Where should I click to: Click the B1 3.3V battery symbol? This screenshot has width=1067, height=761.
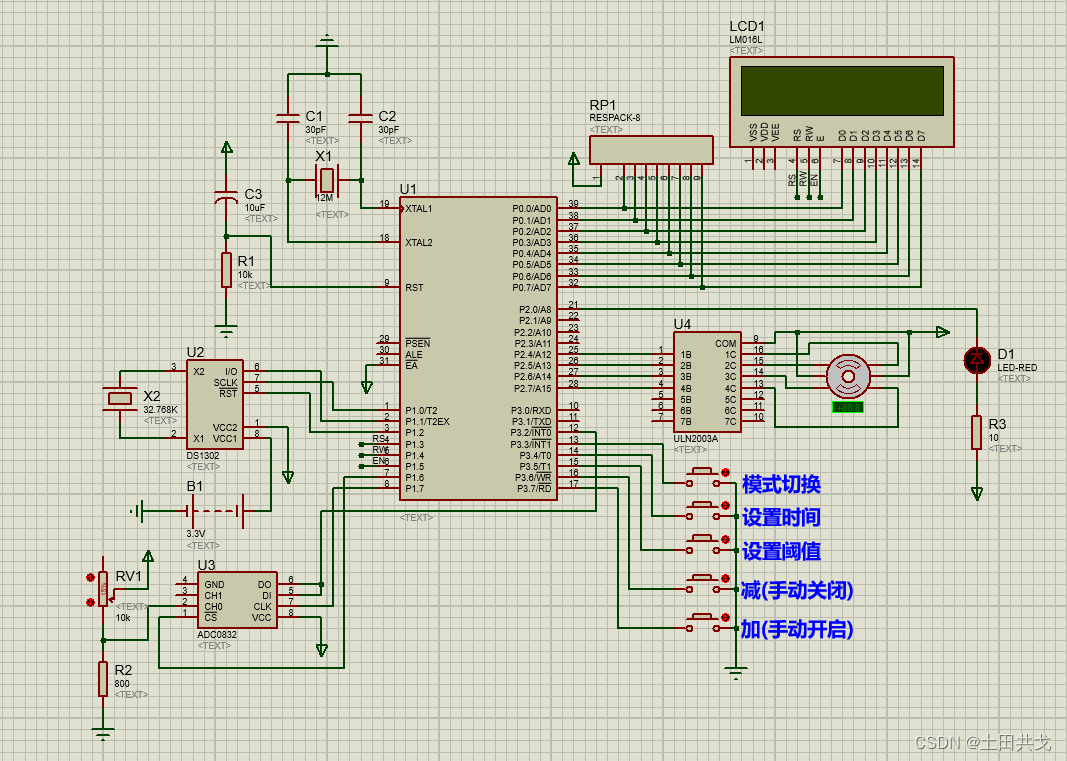[x=216, y=510]
